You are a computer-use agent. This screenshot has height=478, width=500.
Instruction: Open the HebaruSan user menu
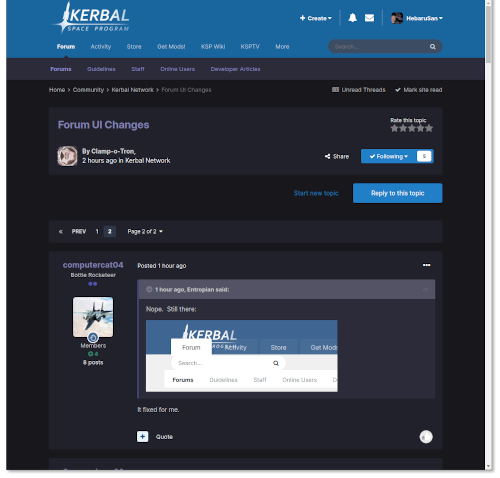(424, 18)
